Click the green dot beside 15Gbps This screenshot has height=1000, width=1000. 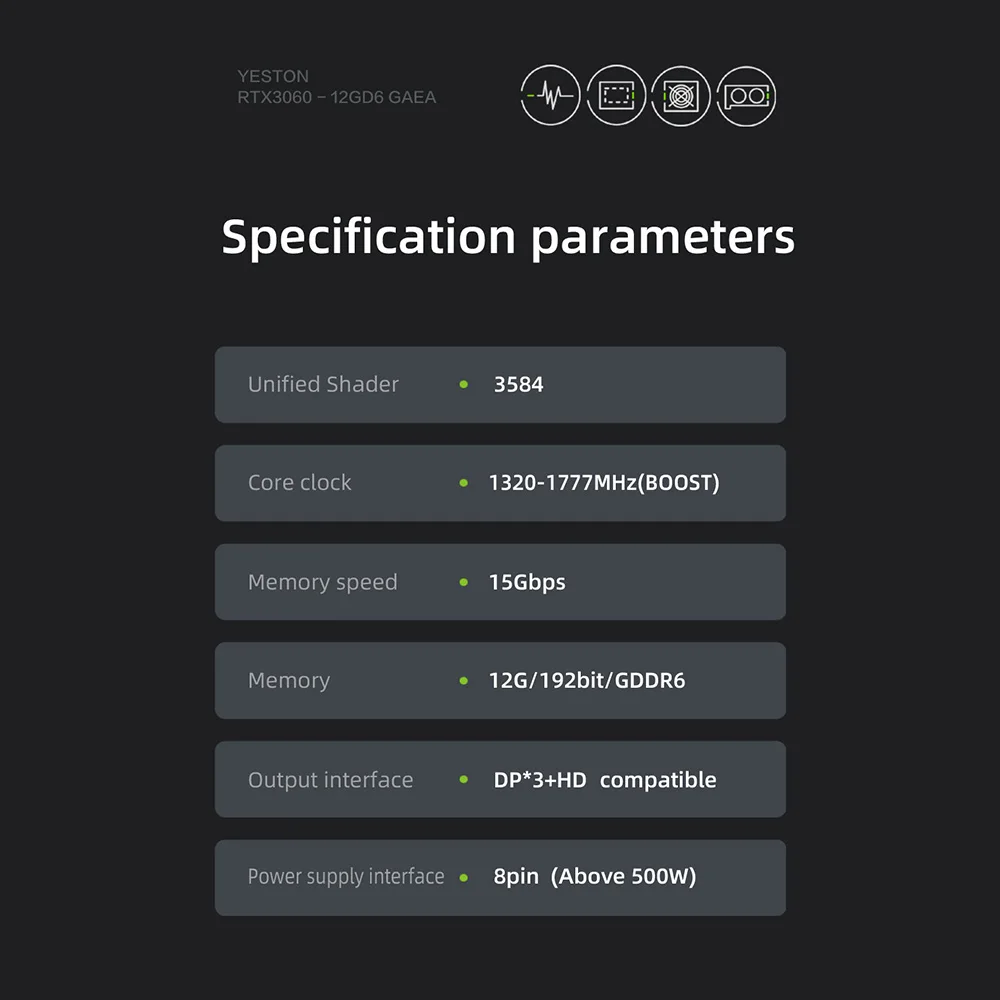pos(463,582)
